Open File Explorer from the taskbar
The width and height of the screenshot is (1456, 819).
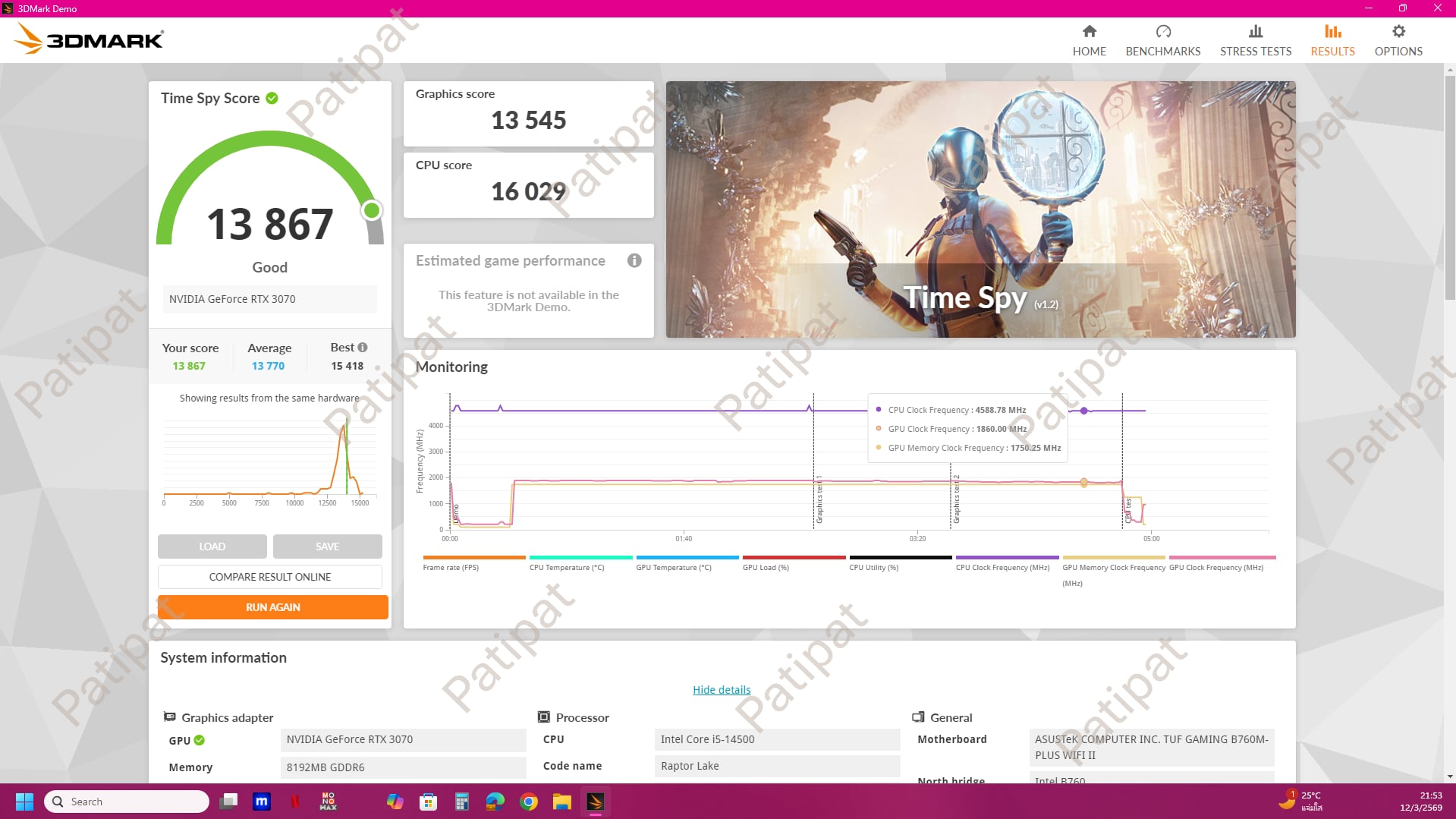(561, 802)
